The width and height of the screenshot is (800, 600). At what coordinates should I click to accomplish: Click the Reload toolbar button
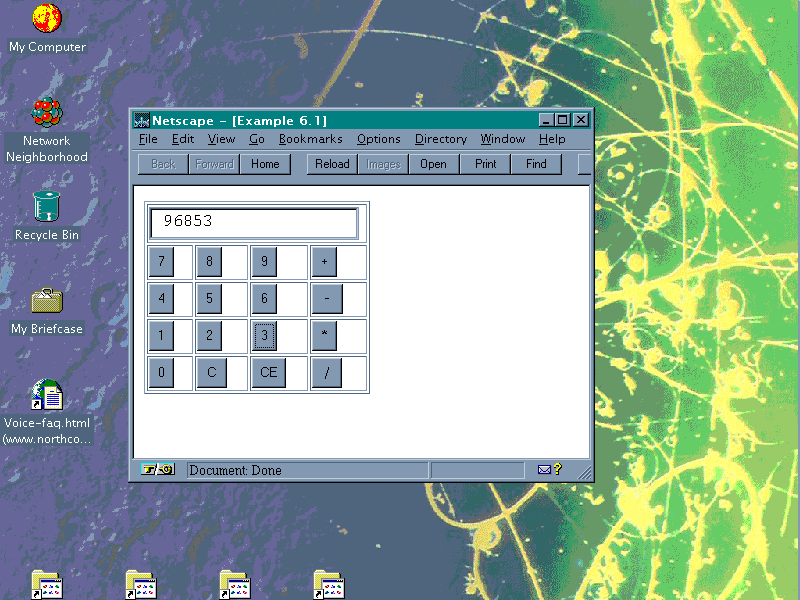pyautogui.click(x=332, y=164)
